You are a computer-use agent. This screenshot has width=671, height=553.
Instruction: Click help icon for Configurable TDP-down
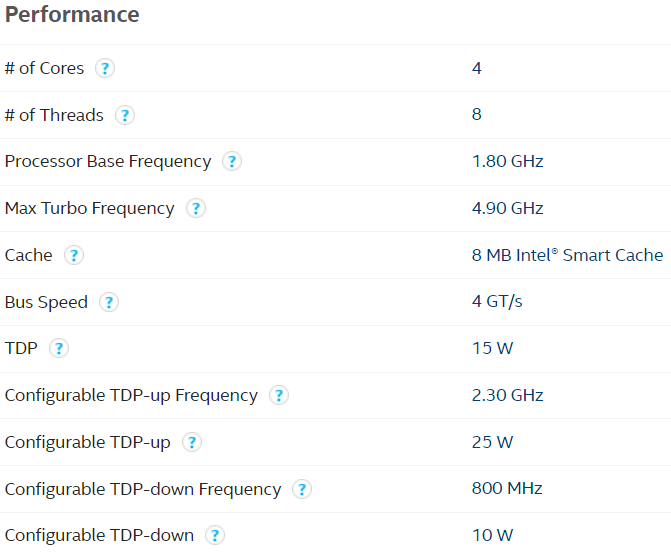point(215,535)
